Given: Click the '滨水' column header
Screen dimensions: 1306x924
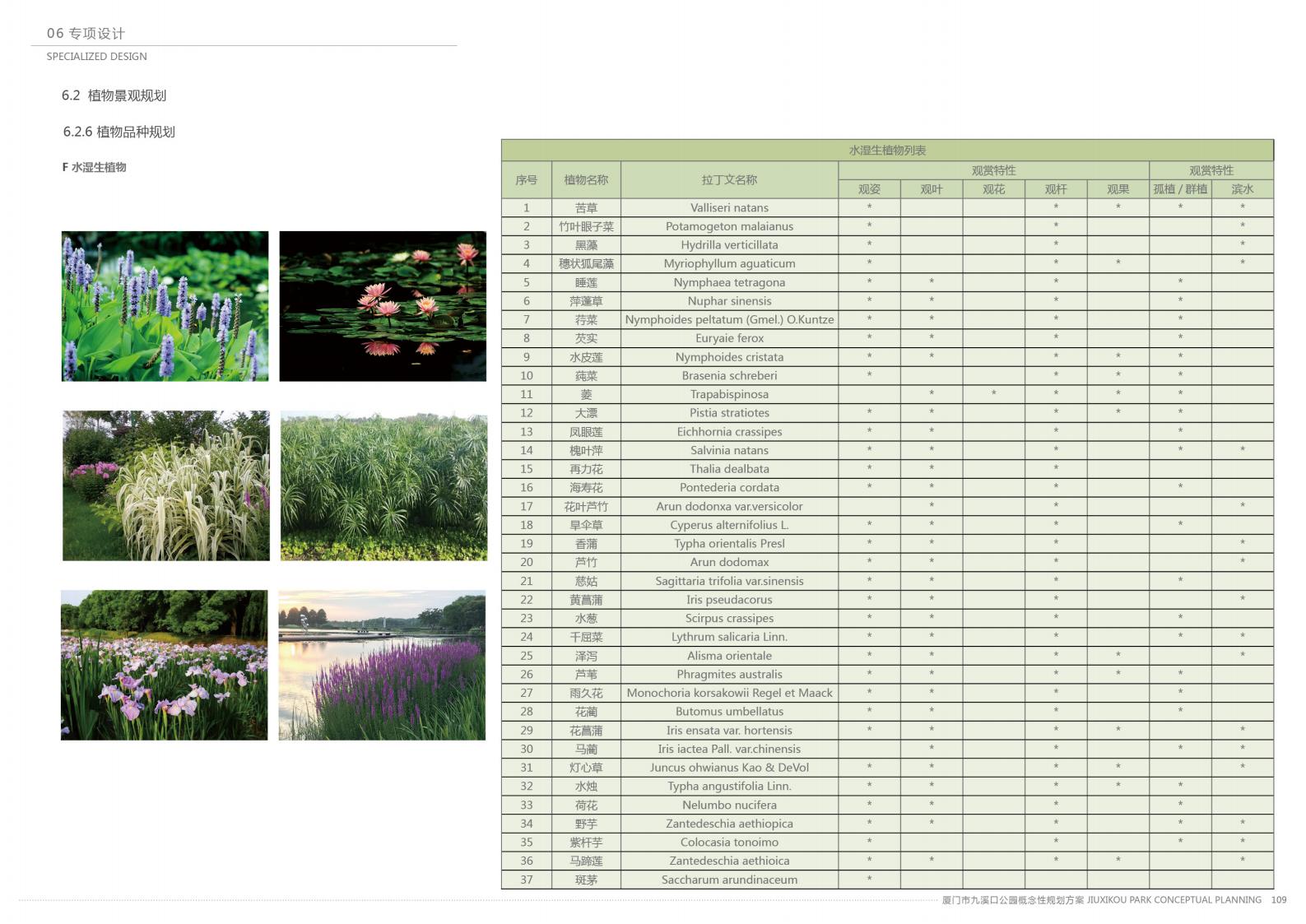Looking at the screenshot, I should tap(1243, 189).
